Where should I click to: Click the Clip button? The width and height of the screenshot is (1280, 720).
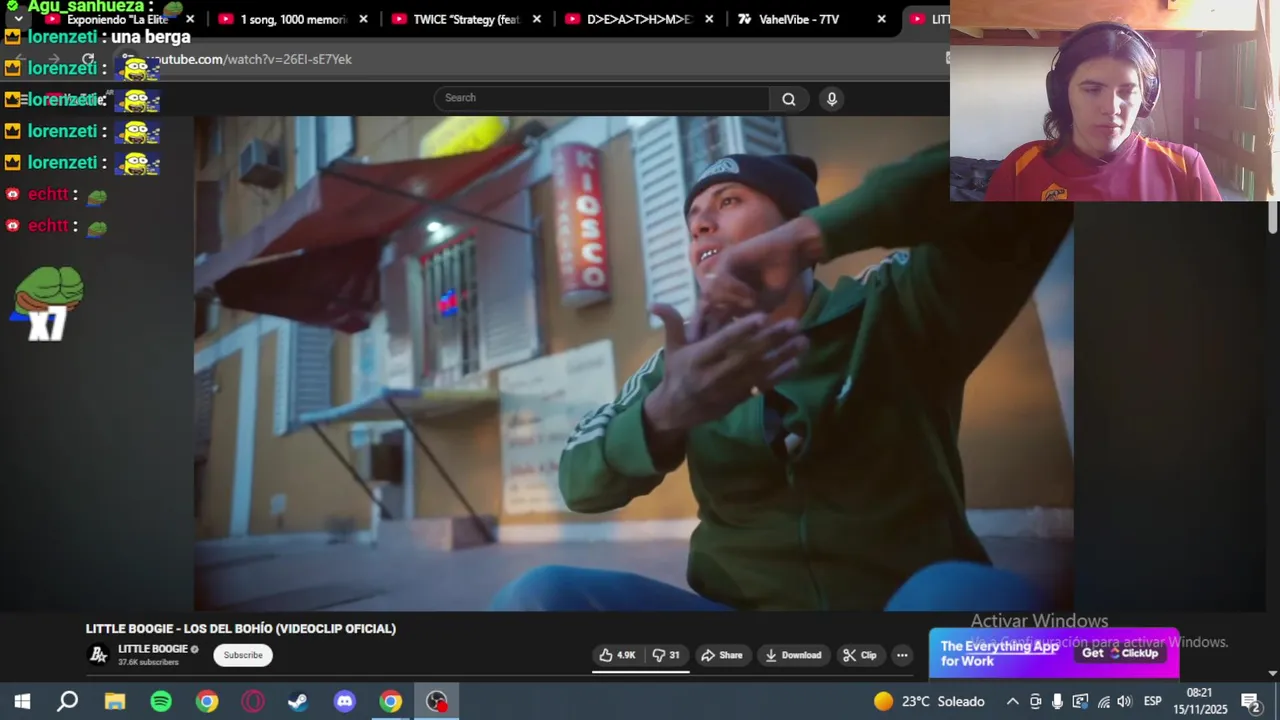(x=860, y=655)
